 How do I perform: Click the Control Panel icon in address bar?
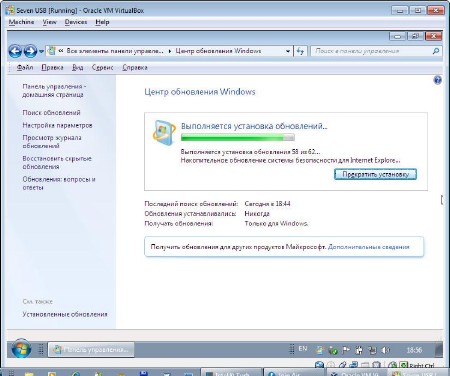point(51,51)
